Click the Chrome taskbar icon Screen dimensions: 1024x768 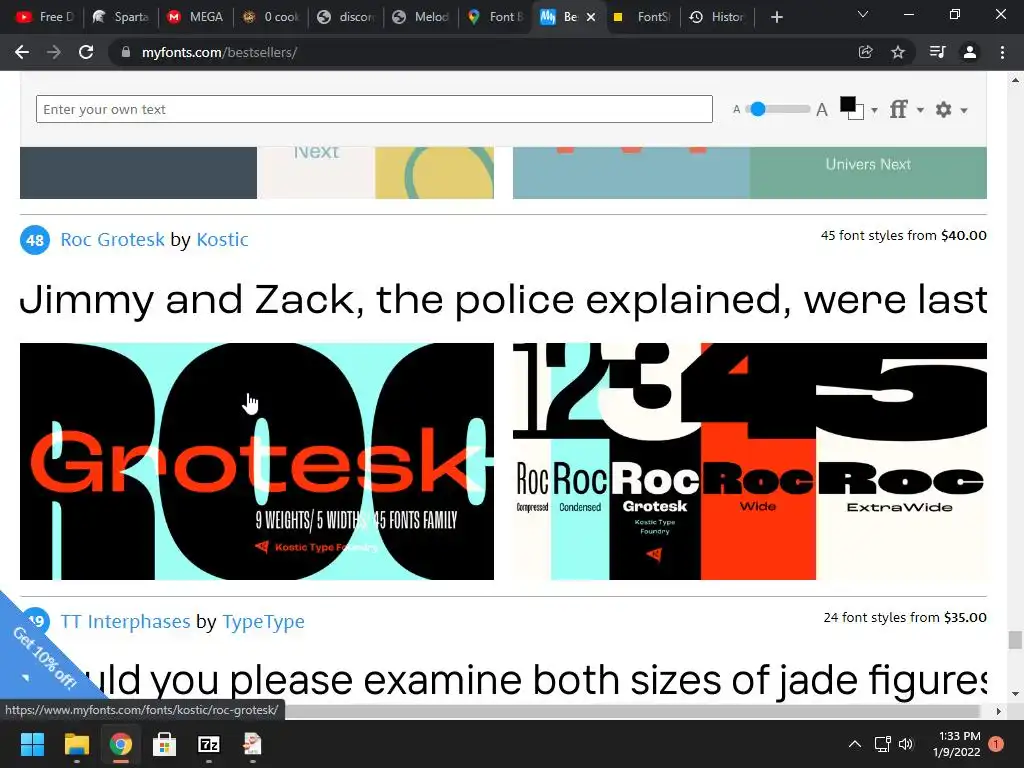pyautogui.click(x=120, y=744)
